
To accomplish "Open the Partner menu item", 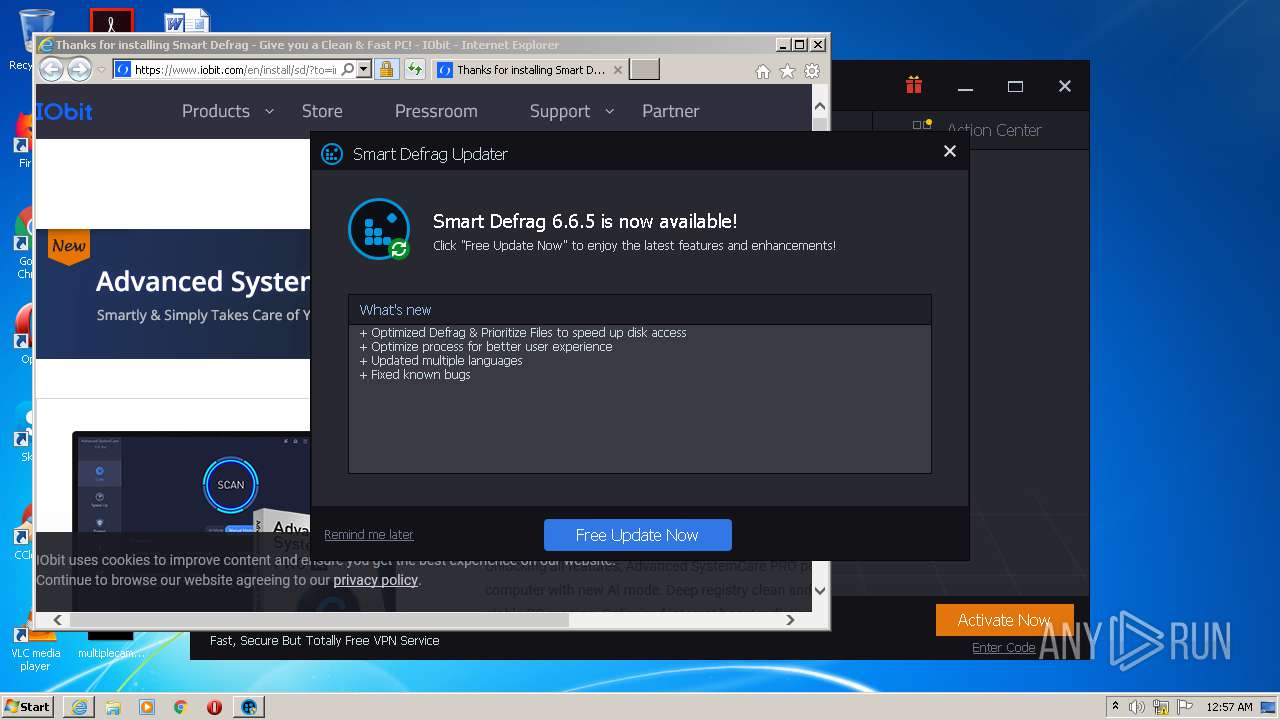I will pos(671,111).
